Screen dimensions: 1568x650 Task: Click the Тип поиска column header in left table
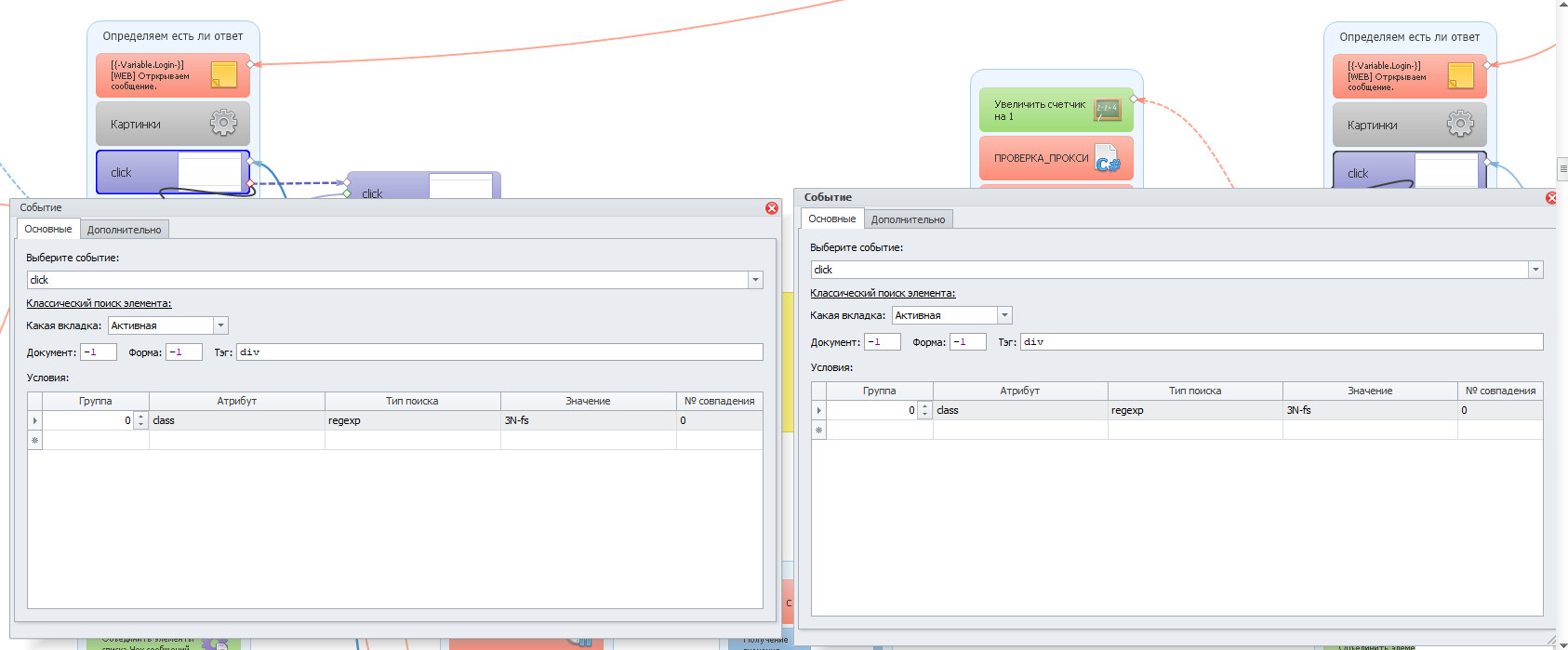[x=412, y=401]
